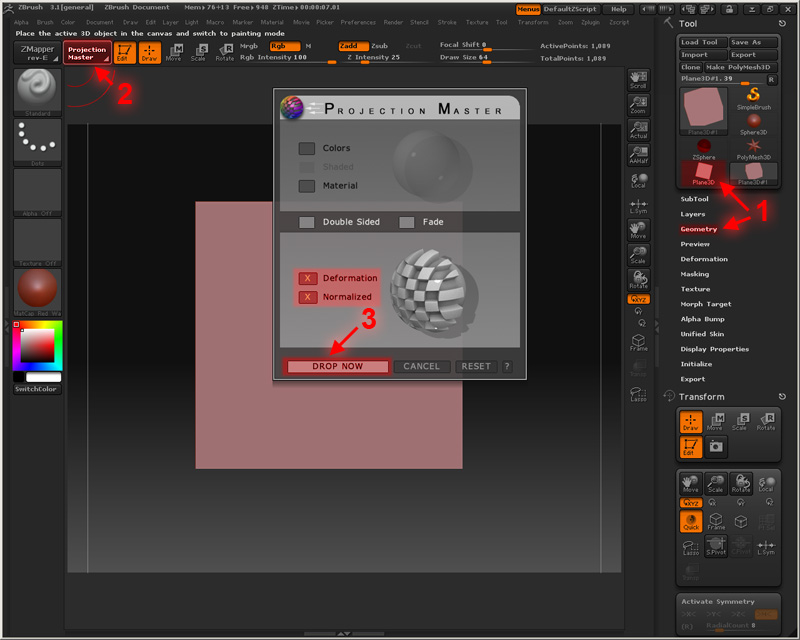Click the SwitchColor button
The image size is (800, 640).
coord(36,389)
